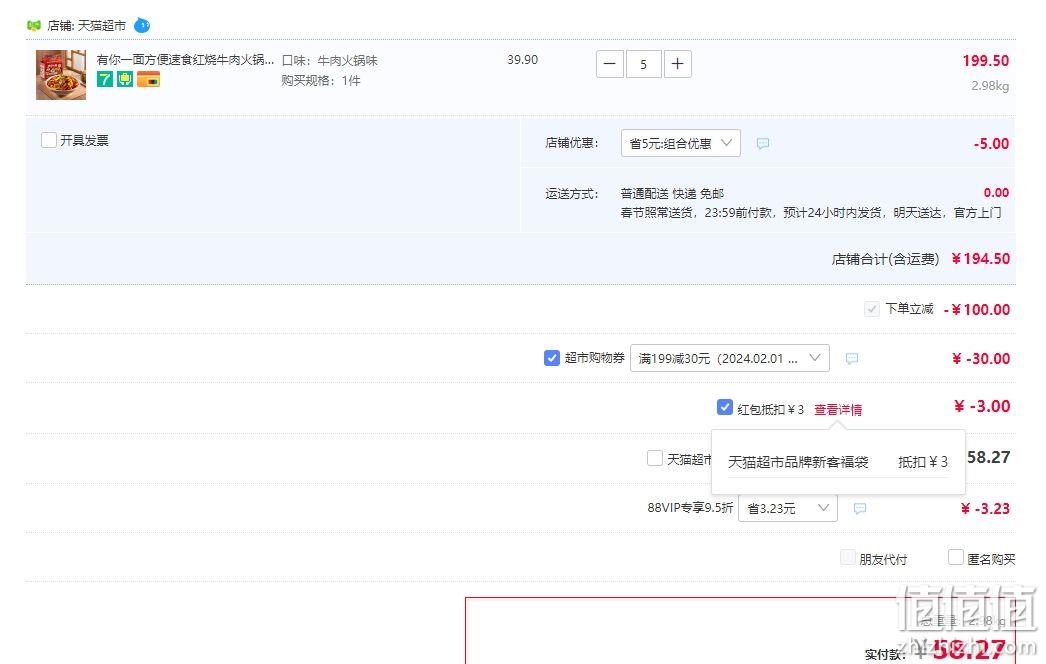This screenshot has width=1046, height=664.
Task: Click the 88VIP专享9.5折 label
Action: [x=690, y=508]
